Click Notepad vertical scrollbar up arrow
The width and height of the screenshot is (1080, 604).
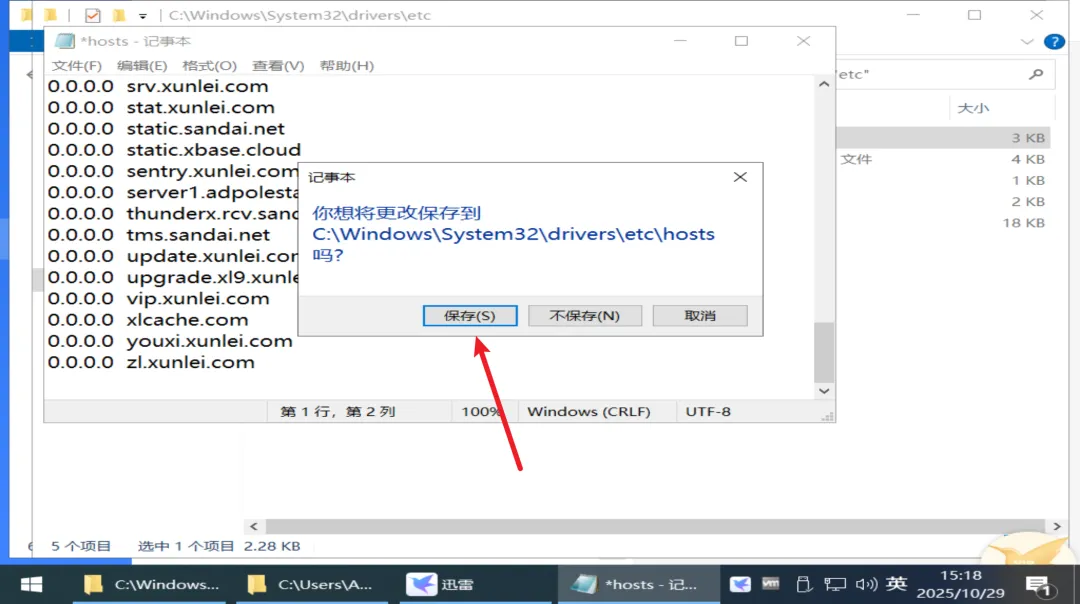tap(824, 84)
